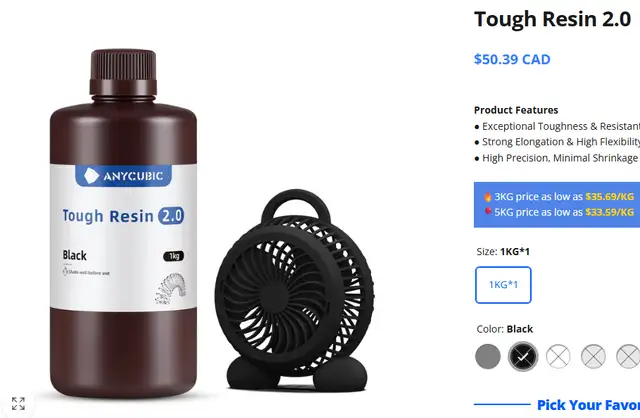Click the black 3D printed fan model
Image resolution: width=640 pixels, height=418 pixels.
pos(295,290)
